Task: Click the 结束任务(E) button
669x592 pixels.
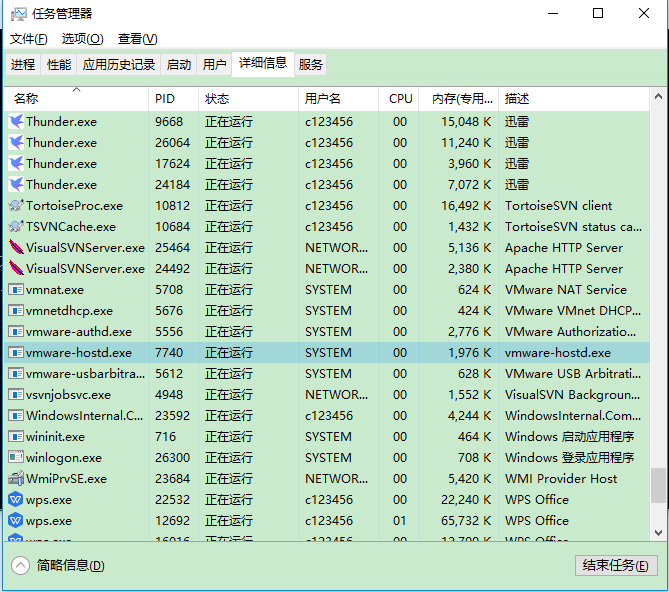Action: (x=616, y=566)
